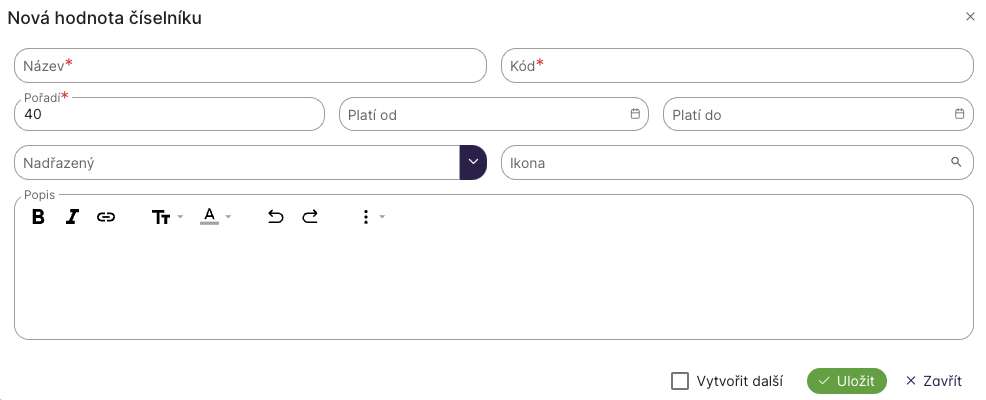Enable the Vytvořit další checkbox
The width and height of the screenshot is (986, 400).
click(x=680, y=381)
